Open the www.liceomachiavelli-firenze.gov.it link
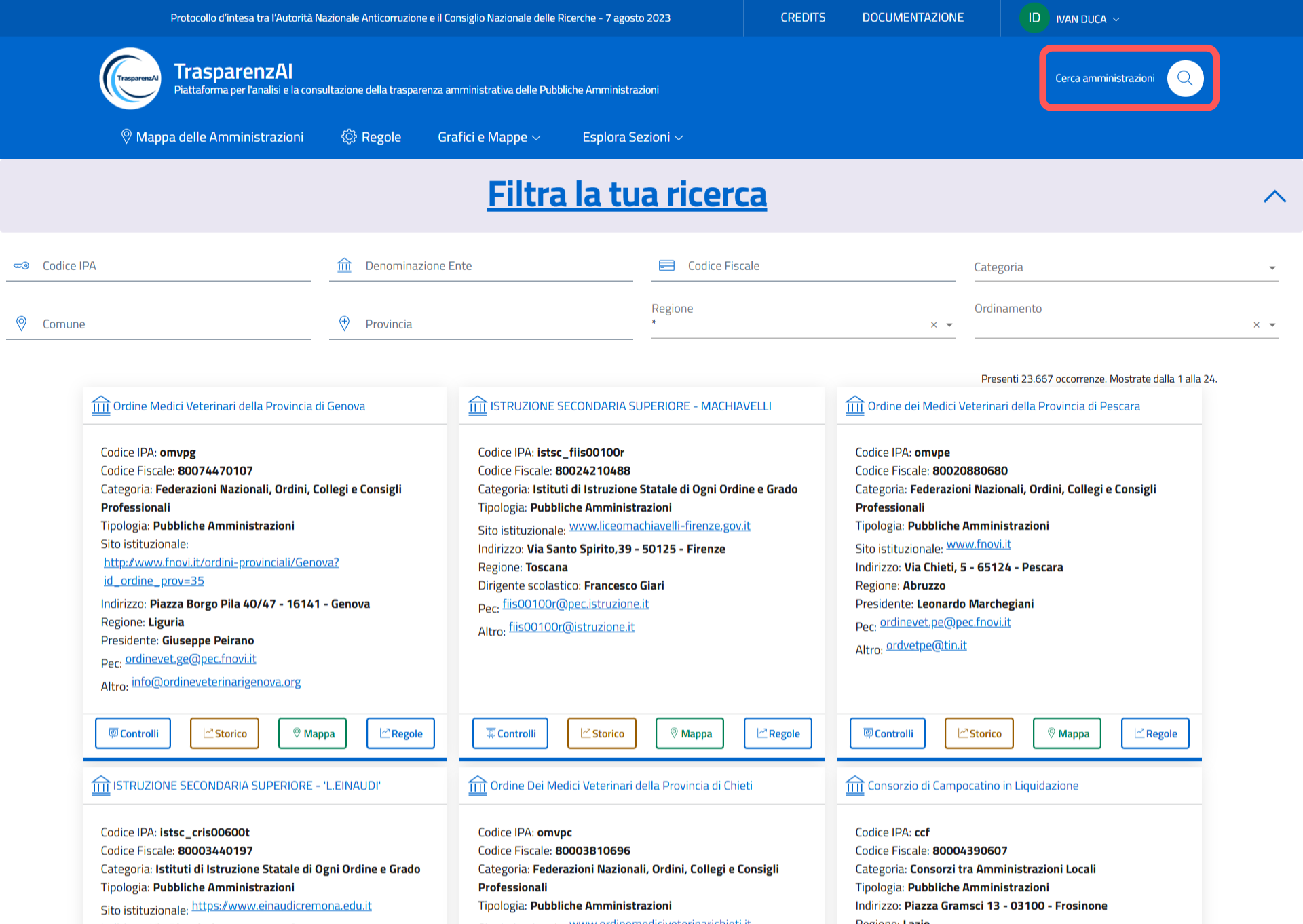Image resolution: width=1303 pixels, height=924 pixels. pos(660,526)
